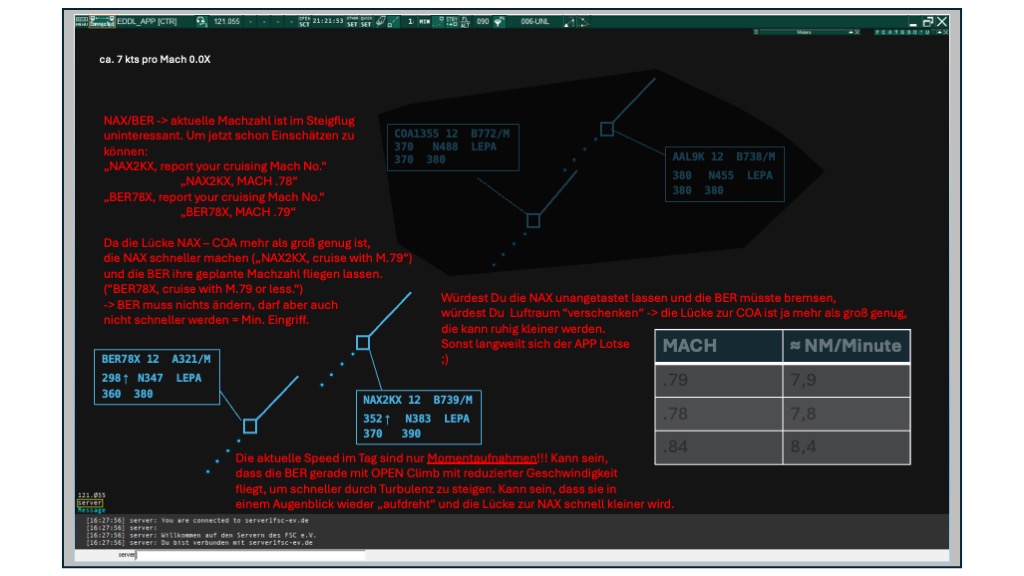Select the AAL9K aircraft target symbol
This screenshot has height=576, width=1024.
(x=607, y=129)
